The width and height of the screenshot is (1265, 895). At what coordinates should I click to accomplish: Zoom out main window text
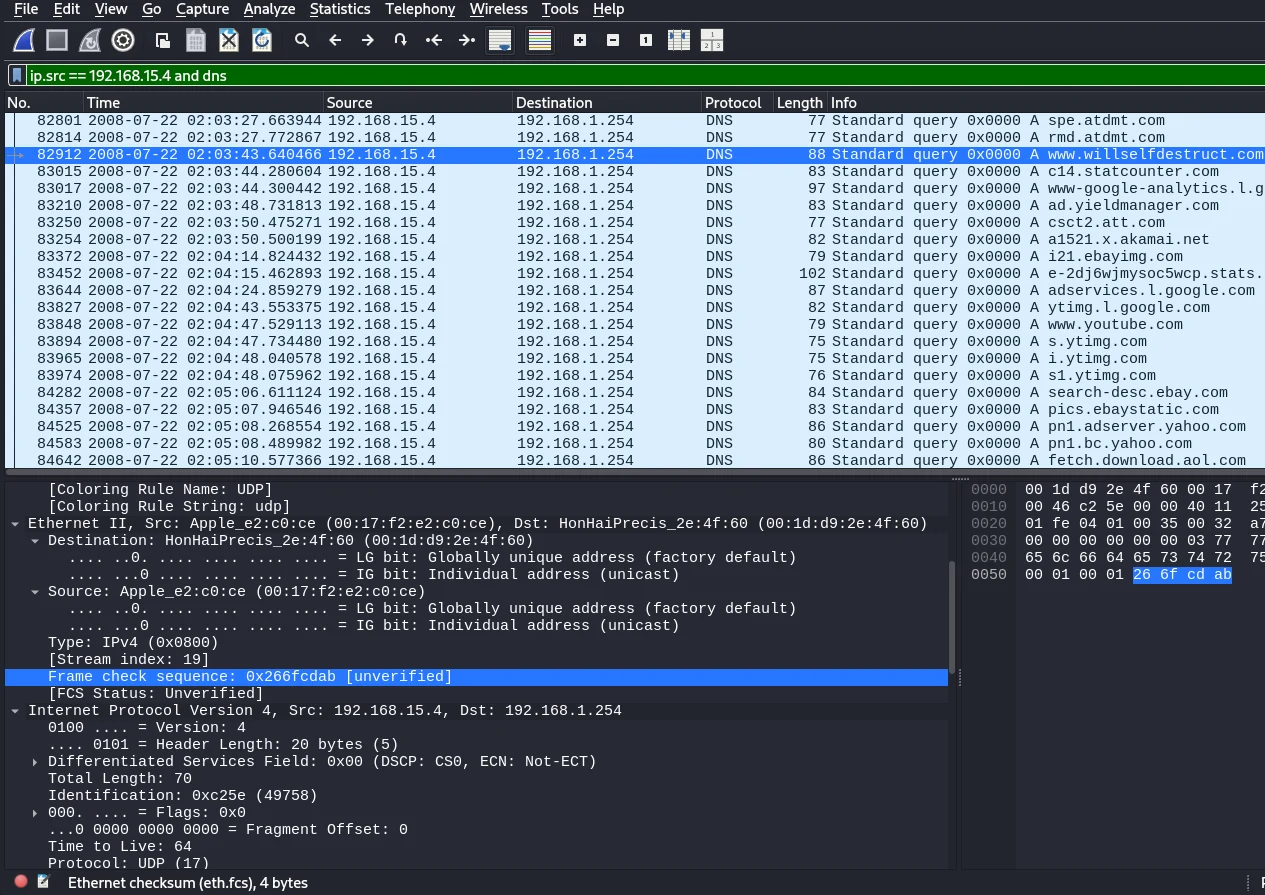(x=613, y=40)
